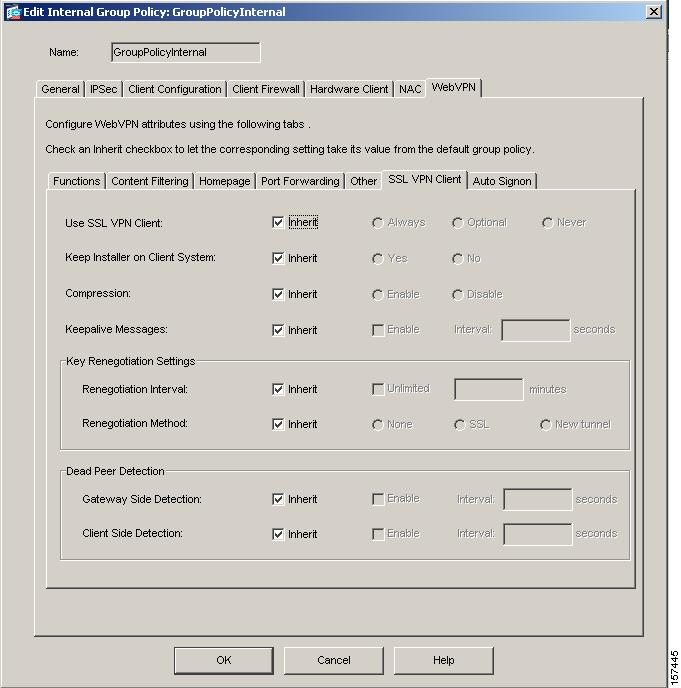The height and width of the screenshot is (688, 681).
Task: Select the WebVPN tab
Action: point(453,87)
